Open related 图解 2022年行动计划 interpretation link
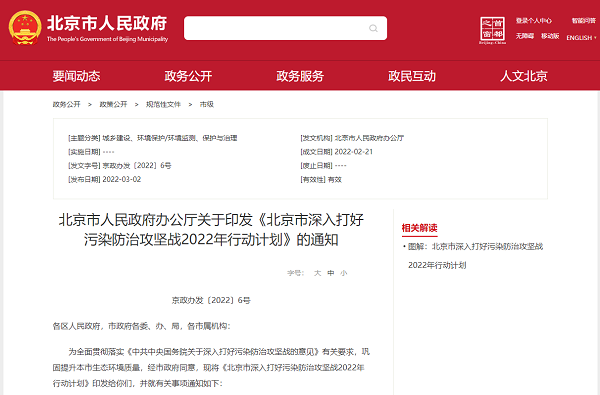The image size is (600, 395). 475,256
